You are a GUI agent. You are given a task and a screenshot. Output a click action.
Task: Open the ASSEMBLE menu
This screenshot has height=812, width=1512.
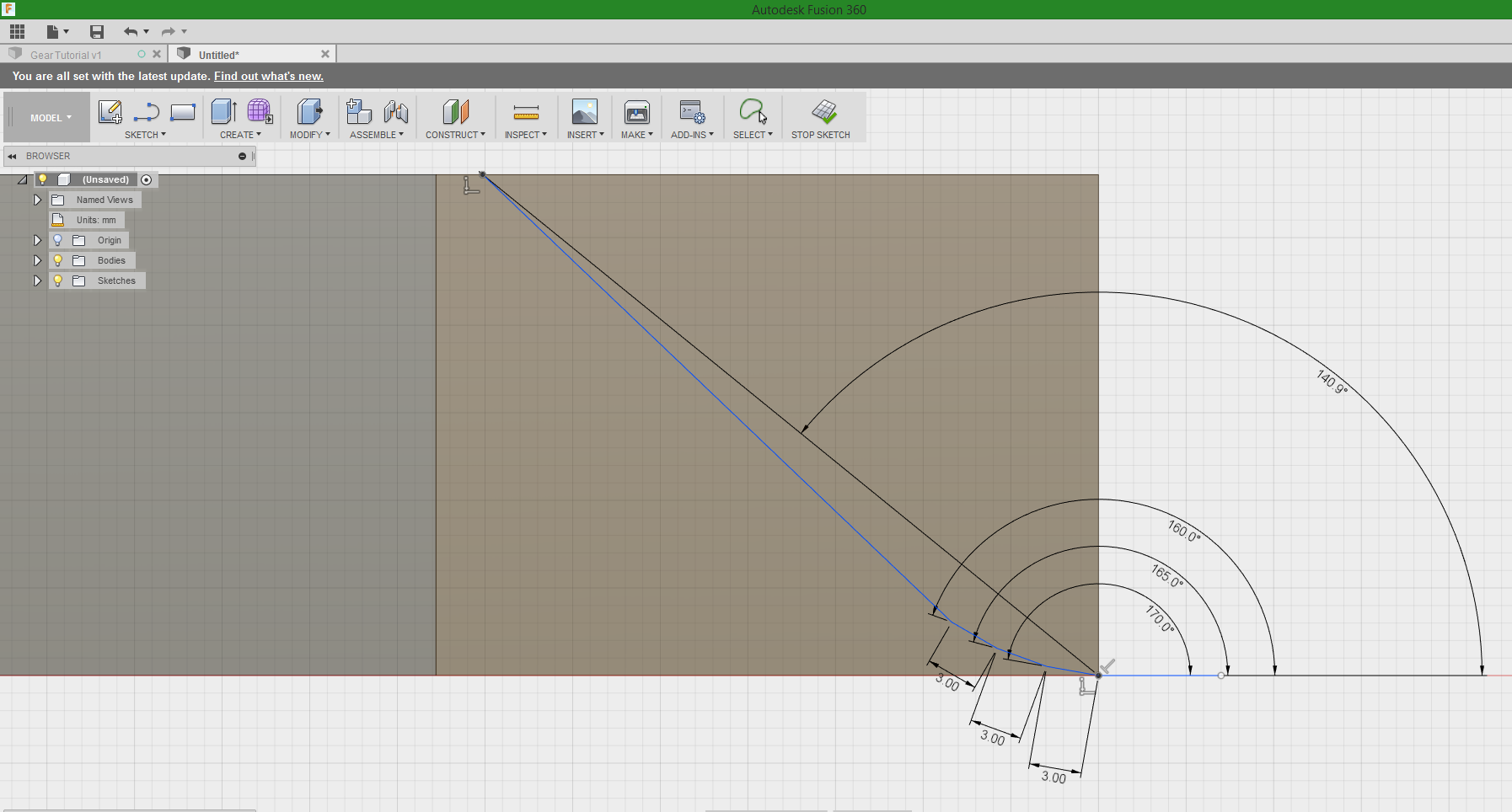(x=377, y=135)
